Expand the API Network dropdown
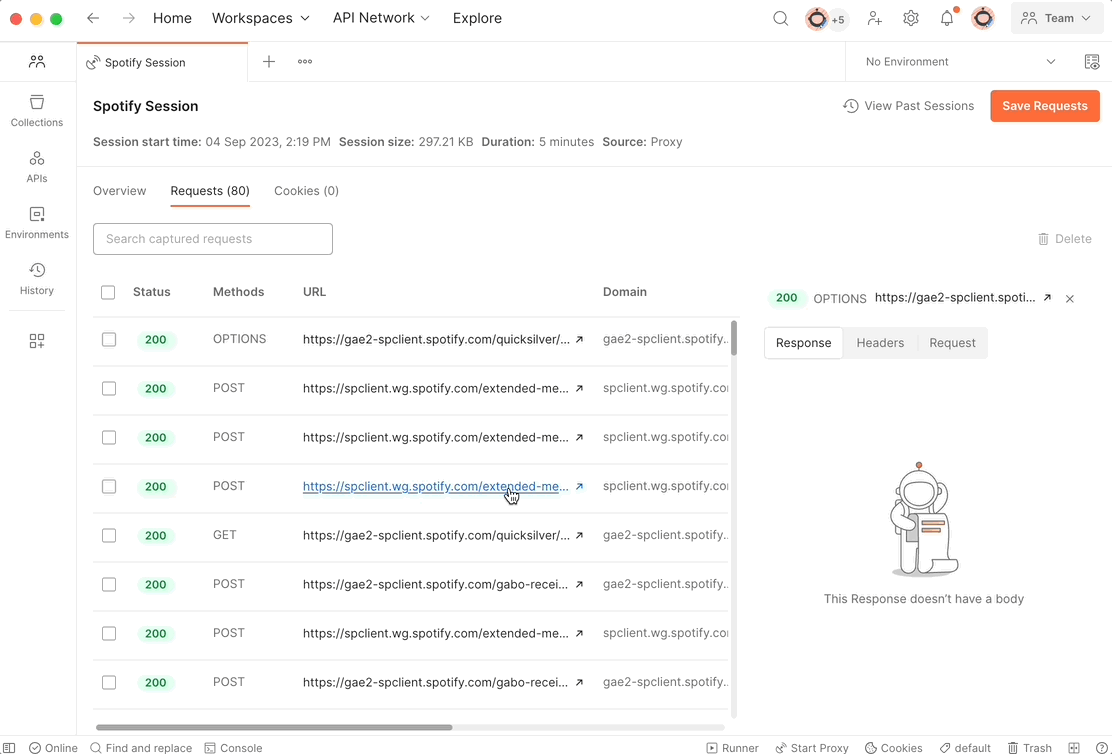Viewport: 1112px width, 754px height. [x=382, y=18]
